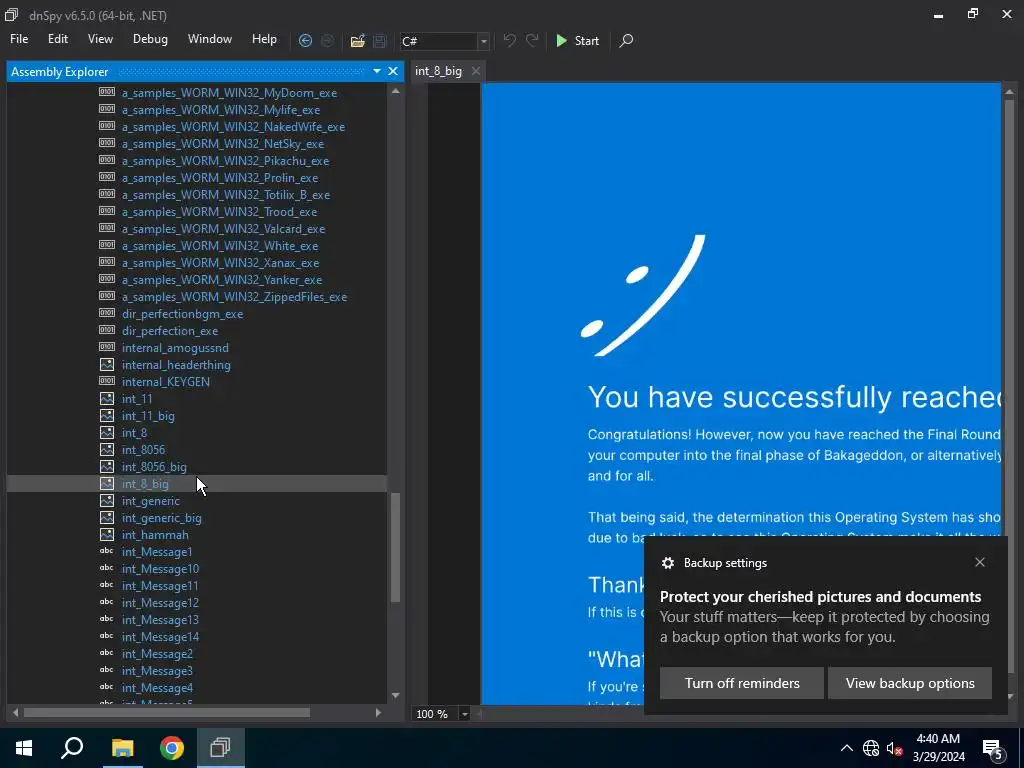The height and width of the screenshot is (768, 1024).
Task: Select a_samples_WORM_WIN32_Yanker_exe resource
Action: tap(222, 280)
